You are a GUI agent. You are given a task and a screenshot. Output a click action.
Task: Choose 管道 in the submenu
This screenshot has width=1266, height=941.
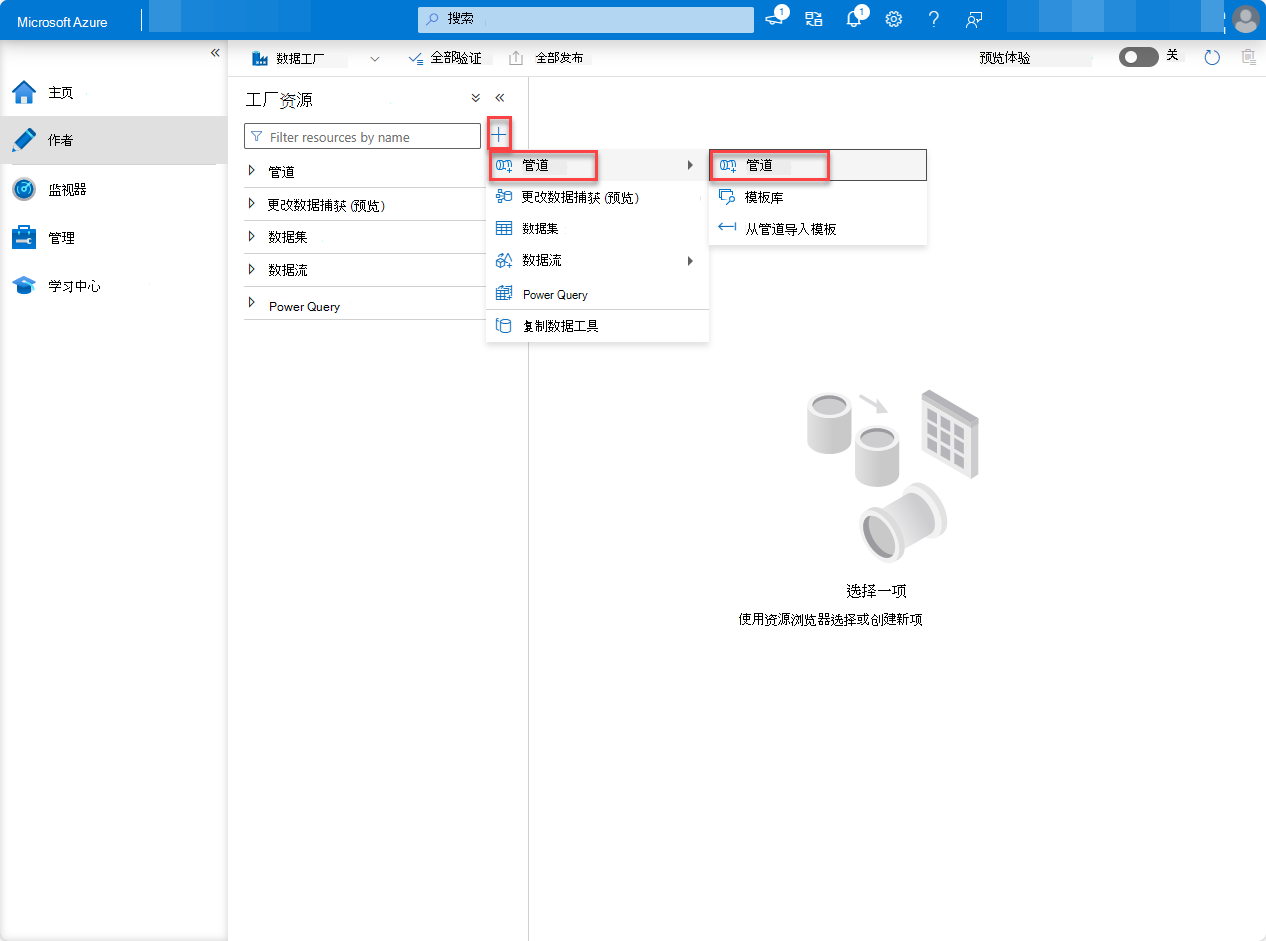click(x=818, y=165)
